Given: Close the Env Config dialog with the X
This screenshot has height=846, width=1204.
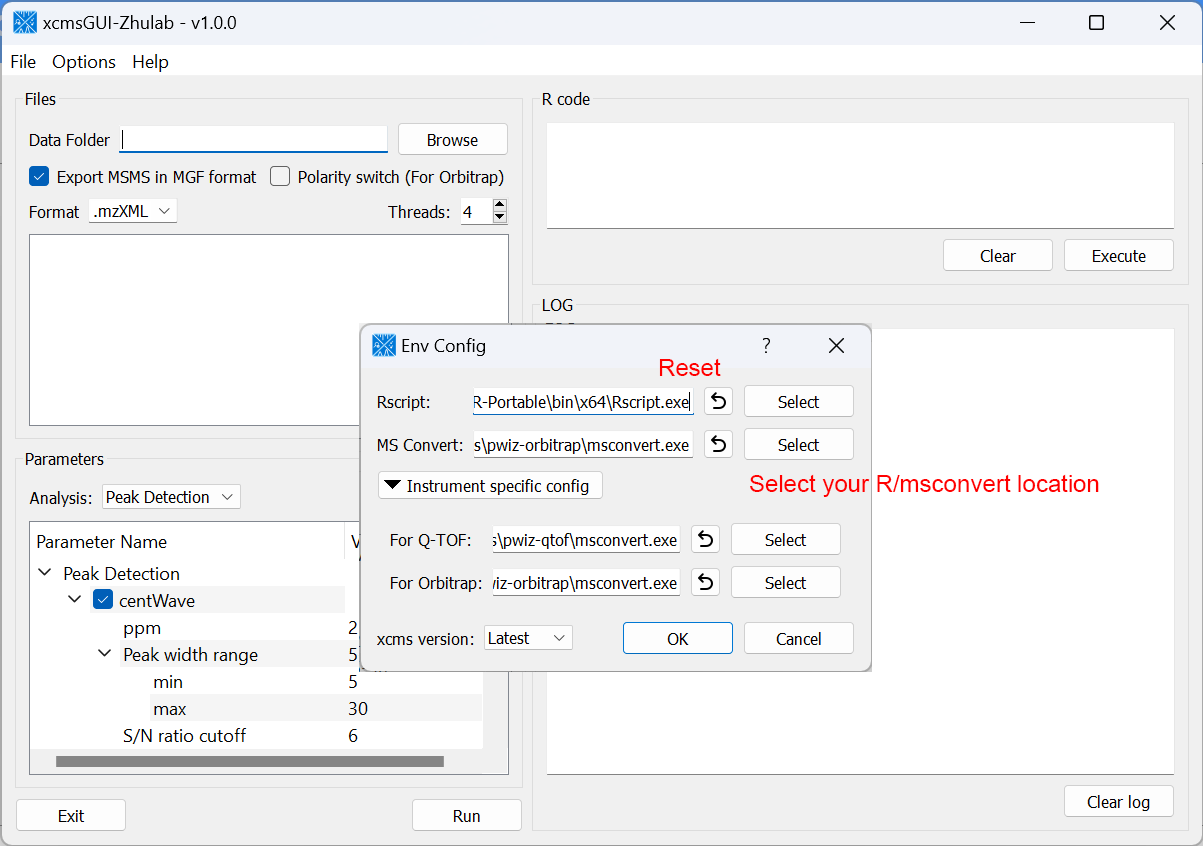Looking at the screenshot, I should pos(837,346).
